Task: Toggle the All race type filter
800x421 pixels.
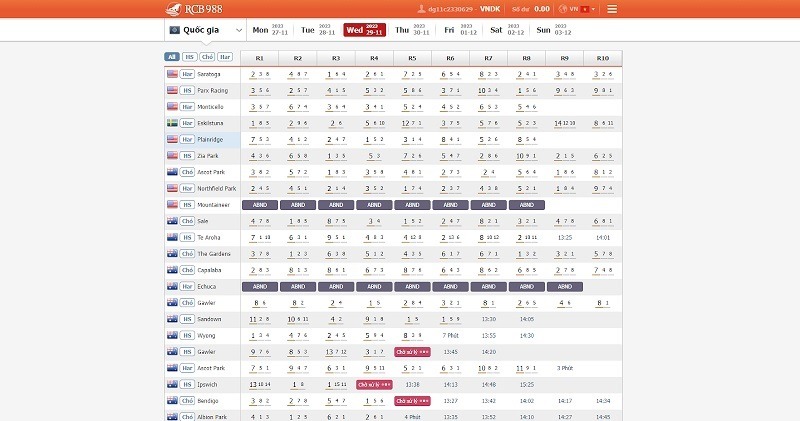Action: click(x=172, y=57)
